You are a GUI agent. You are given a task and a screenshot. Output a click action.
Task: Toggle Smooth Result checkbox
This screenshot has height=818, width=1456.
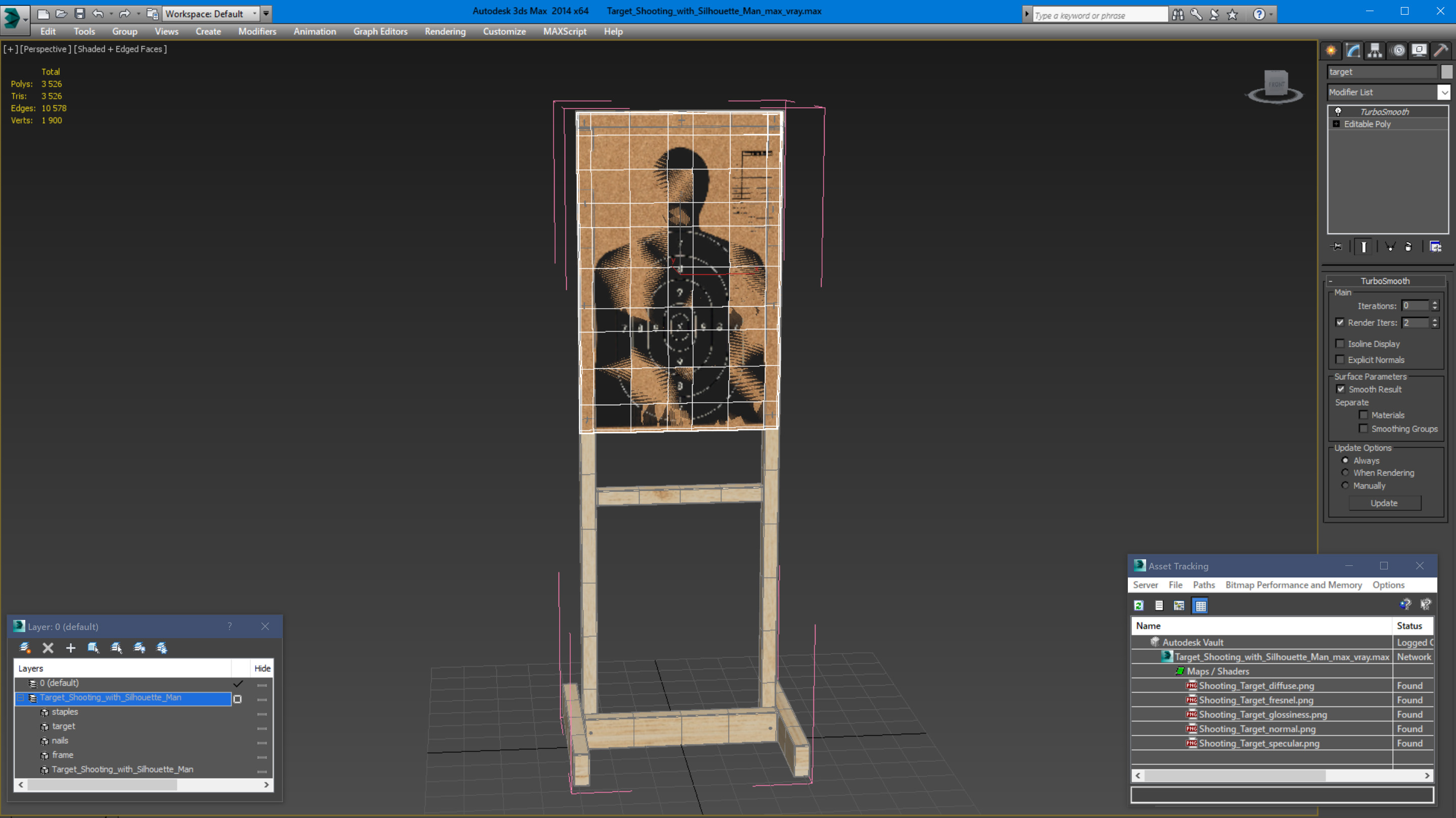1340,389
